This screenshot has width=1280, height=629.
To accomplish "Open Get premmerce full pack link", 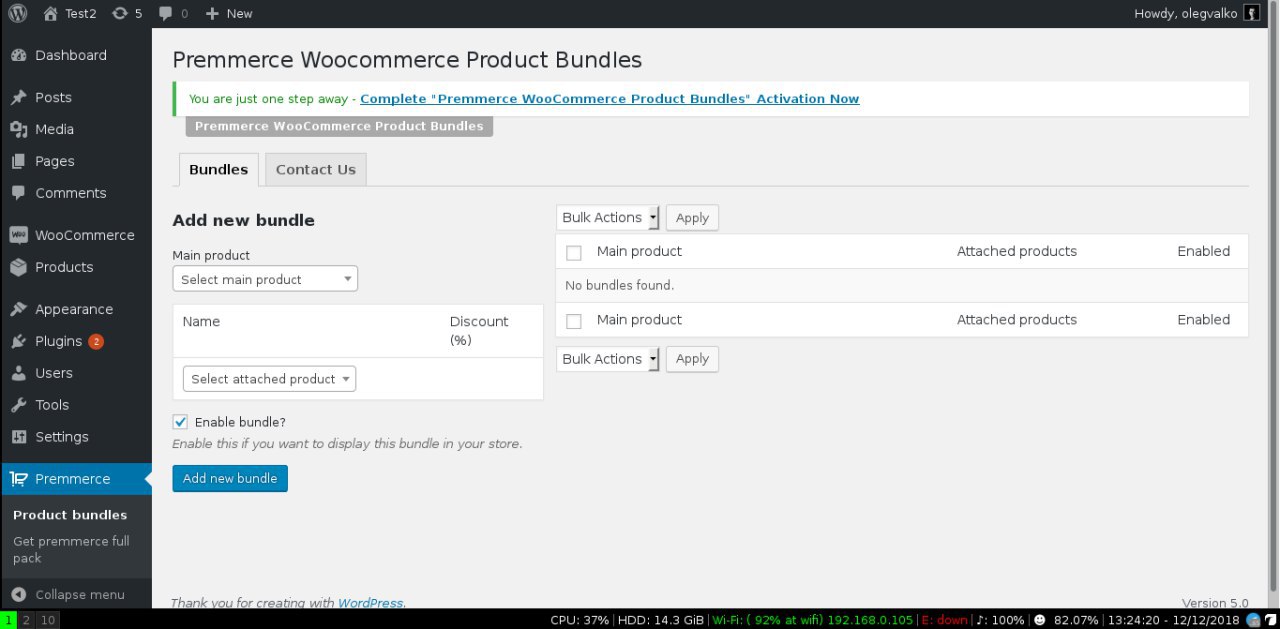I will point(71,550).
